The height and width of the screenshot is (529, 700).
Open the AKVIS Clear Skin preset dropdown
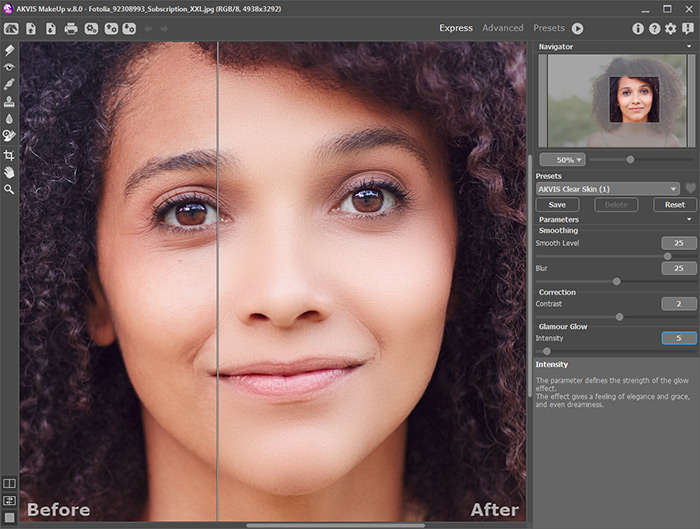[x=607, y=188]
